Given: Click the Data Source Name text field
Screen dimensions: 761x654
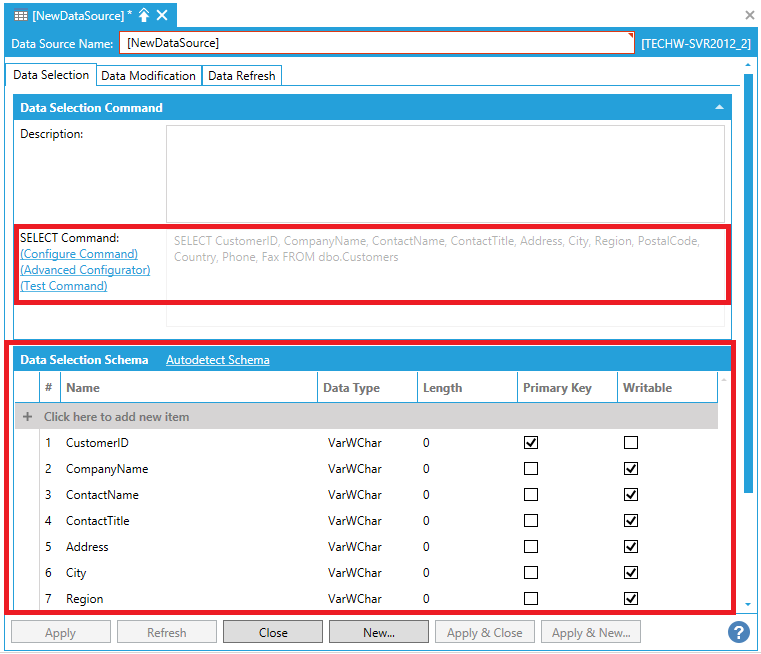Looking at the screenshot, I should [x=376, y=43].
